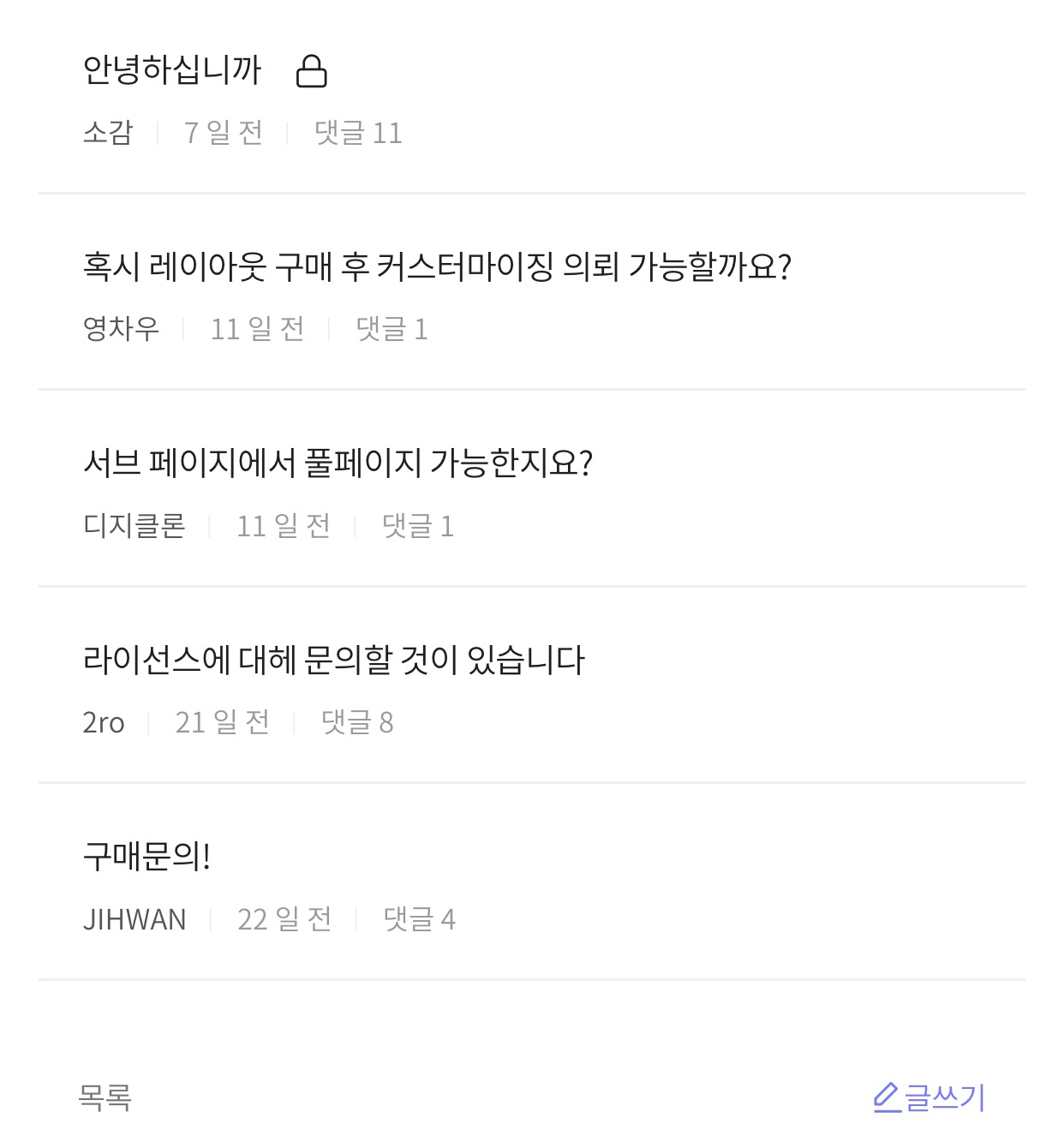Click author name 소감
The image size is (1064, 1148).
point(108,133)
